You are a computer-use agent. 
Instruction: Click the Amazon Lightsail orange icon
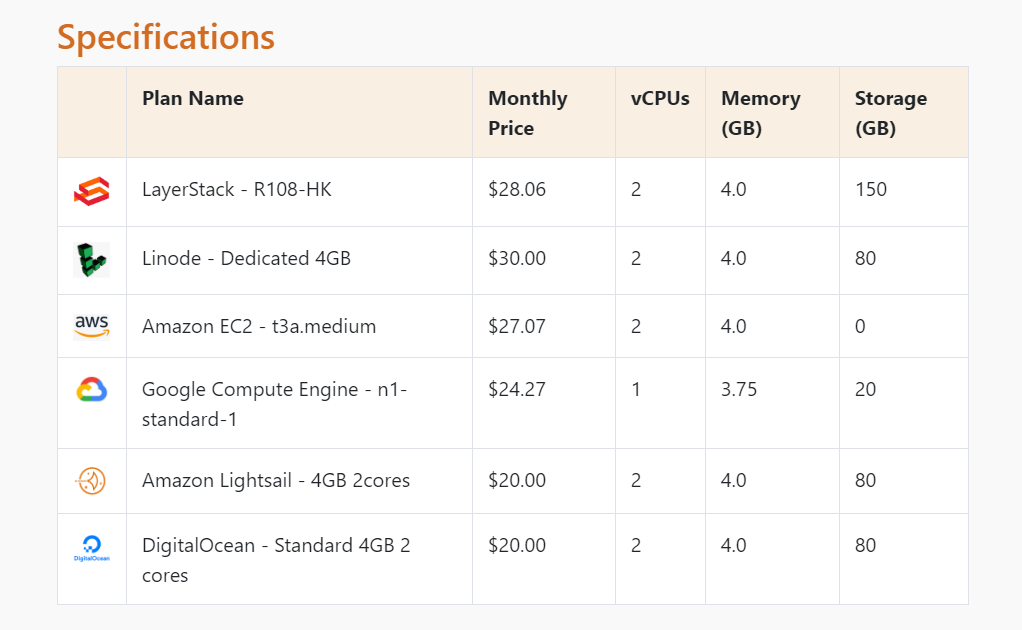[x=91, y=481]
